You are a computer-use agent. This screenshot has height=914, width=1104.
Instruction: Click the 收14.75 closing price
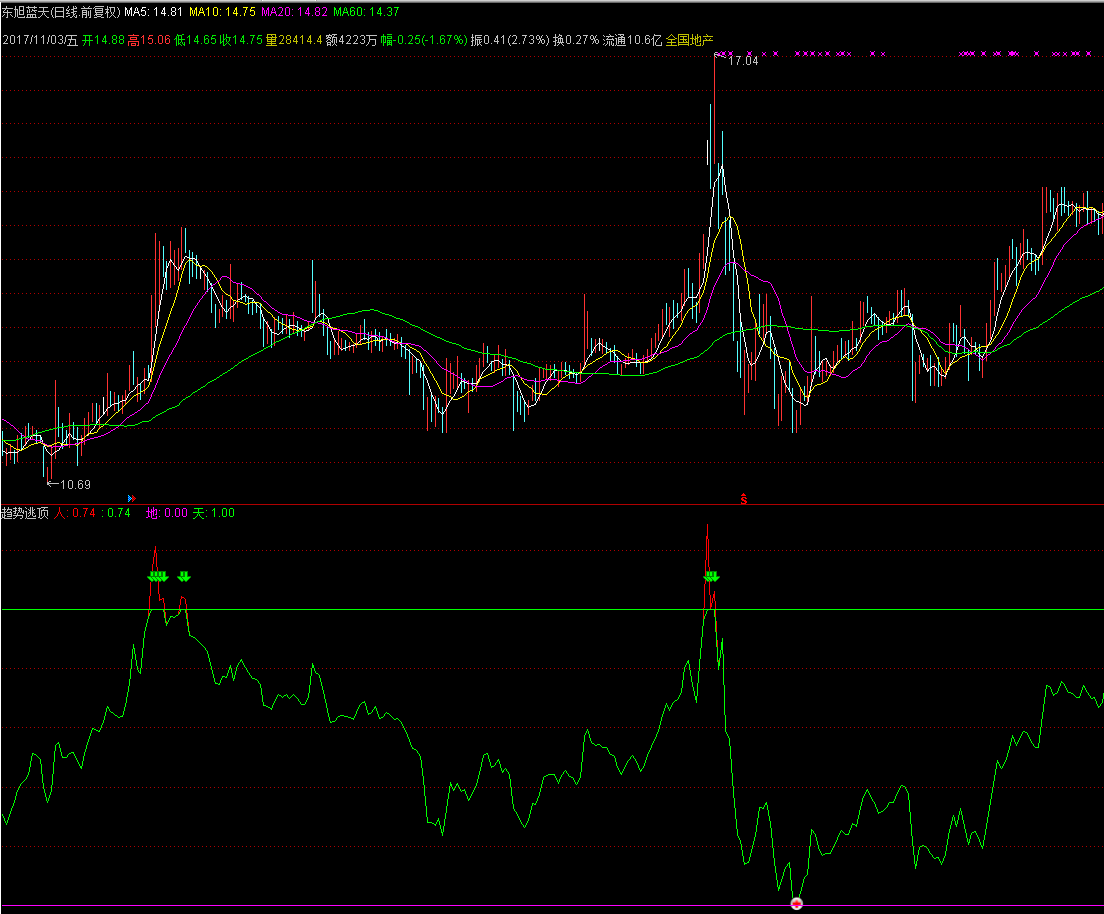click(241, 40)
